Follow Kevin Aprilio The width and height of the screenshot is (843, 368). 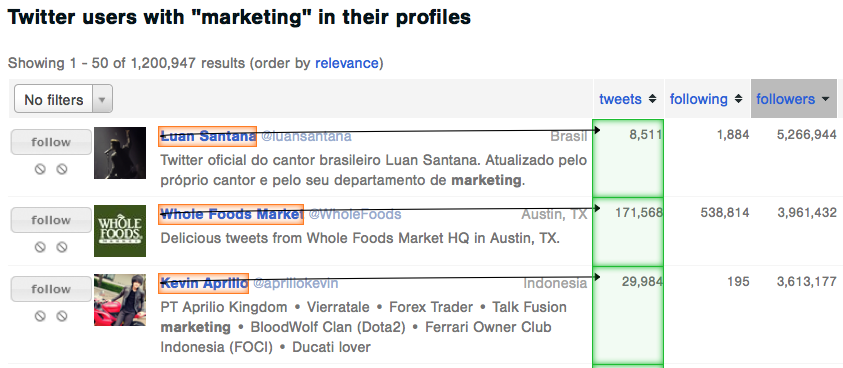51,289
